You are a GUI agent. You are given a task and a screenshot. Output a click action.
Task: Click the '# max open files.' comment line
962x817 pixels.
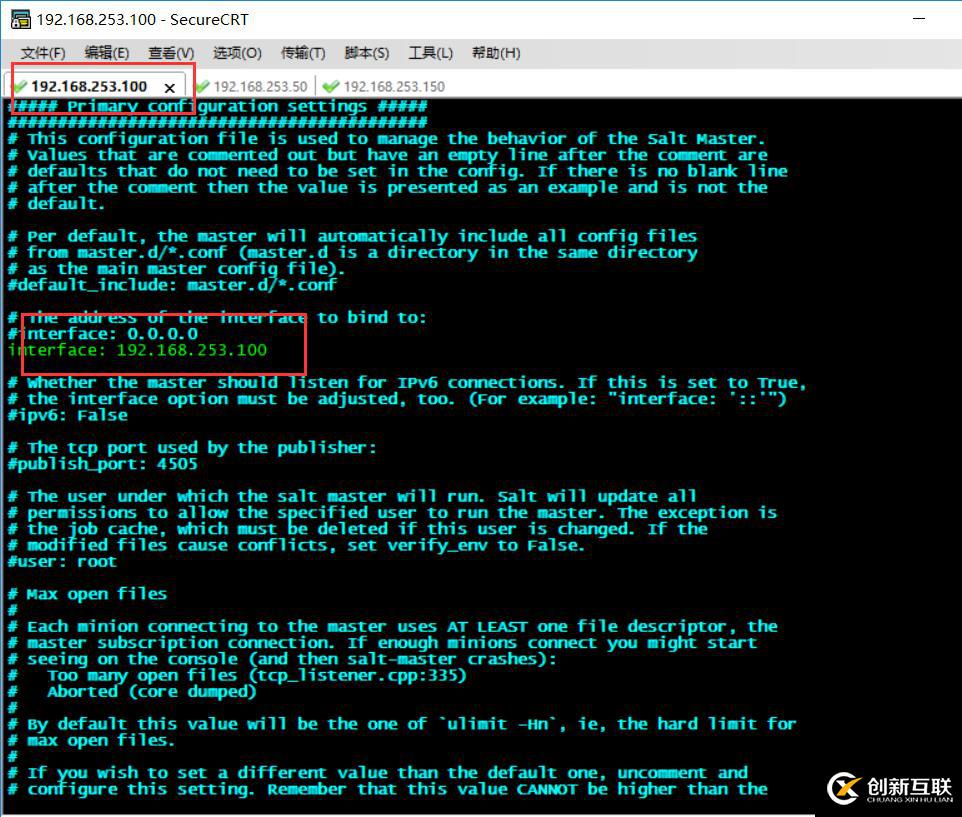91,740
